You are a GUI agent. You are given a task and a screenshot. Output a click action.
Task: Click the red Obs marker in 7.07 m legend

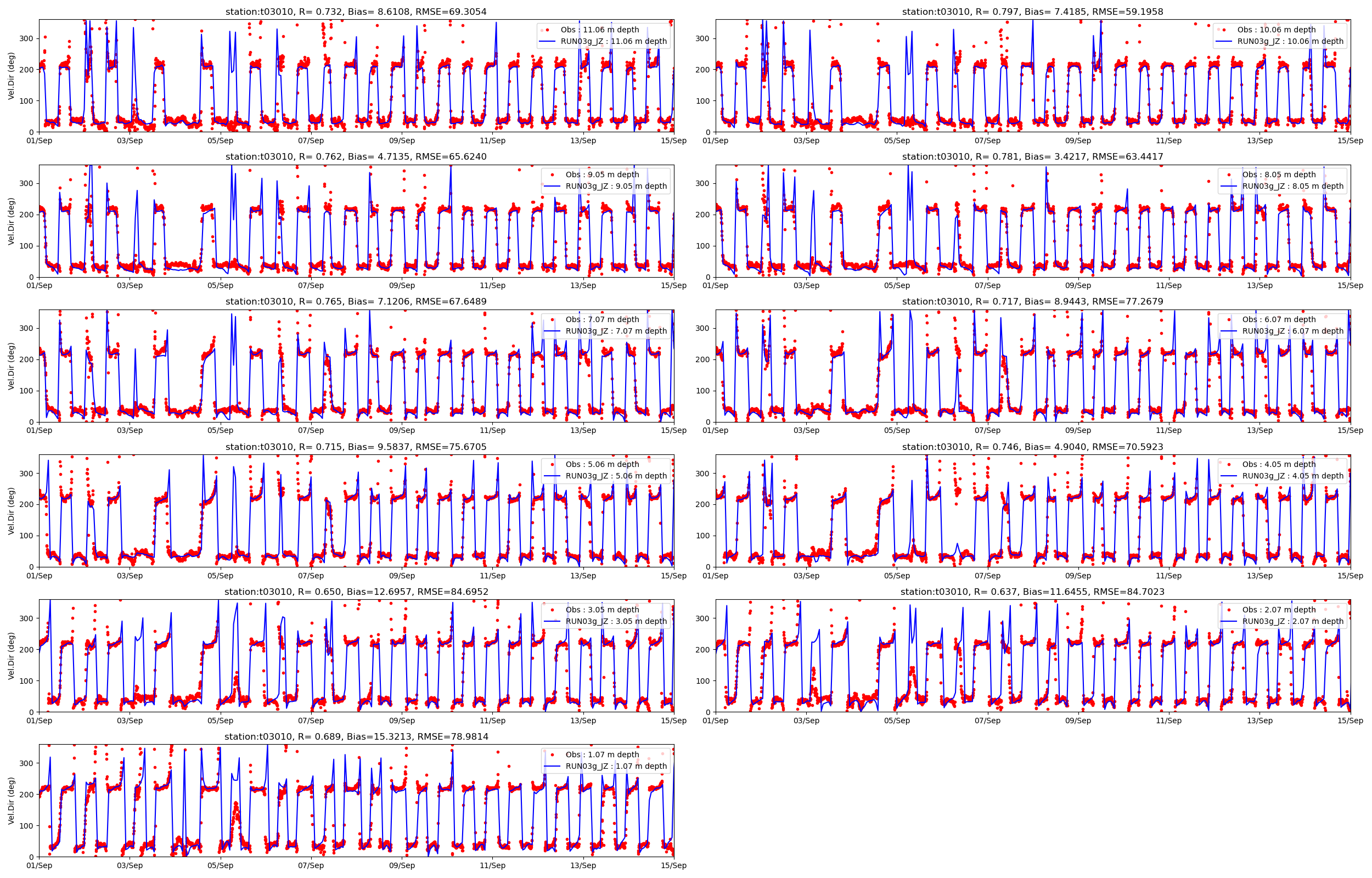[552, 319]
